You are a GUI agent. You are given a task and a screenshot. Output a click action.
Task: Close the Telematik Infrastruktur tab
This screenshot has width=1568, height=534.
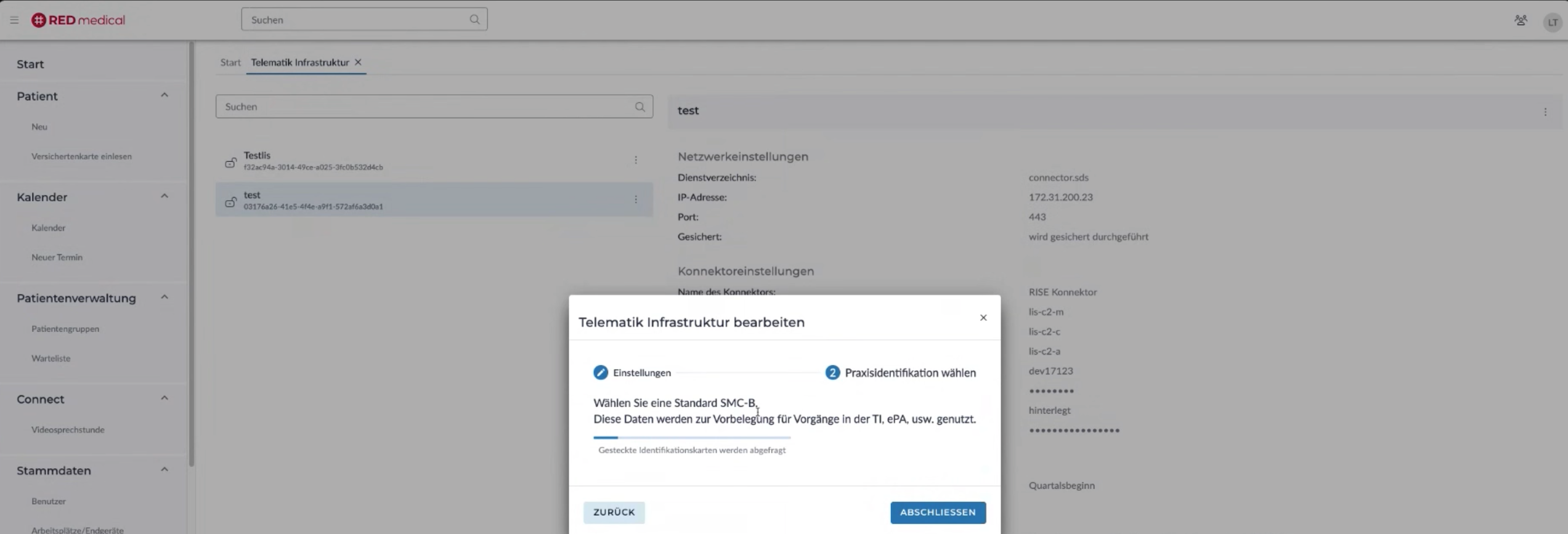point(358,62)
